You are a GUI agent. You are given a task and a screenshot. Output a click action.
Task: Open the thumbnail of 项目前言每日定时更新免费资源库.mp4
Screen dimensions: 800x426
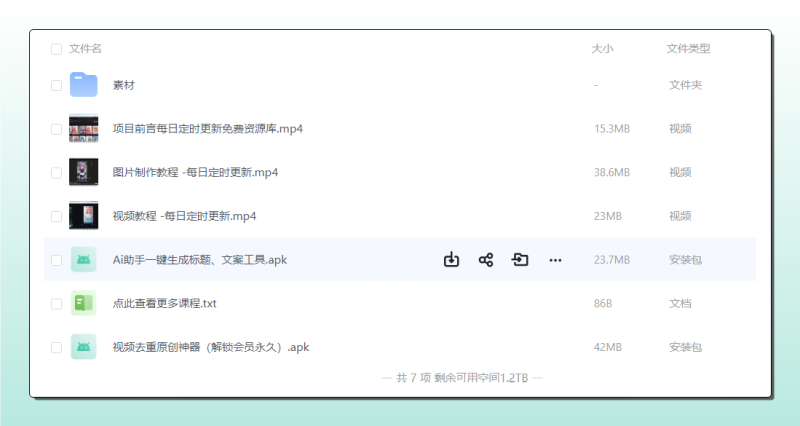pos(84,128)
